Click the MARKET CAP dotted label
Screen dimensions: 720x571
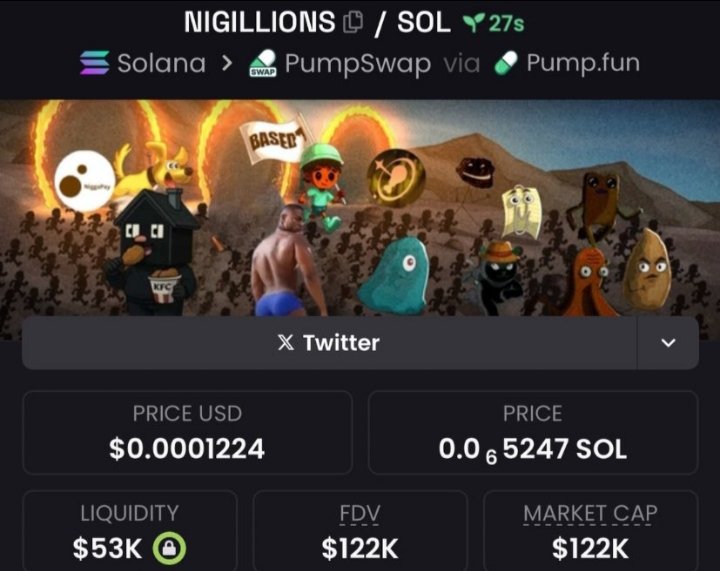591,513
